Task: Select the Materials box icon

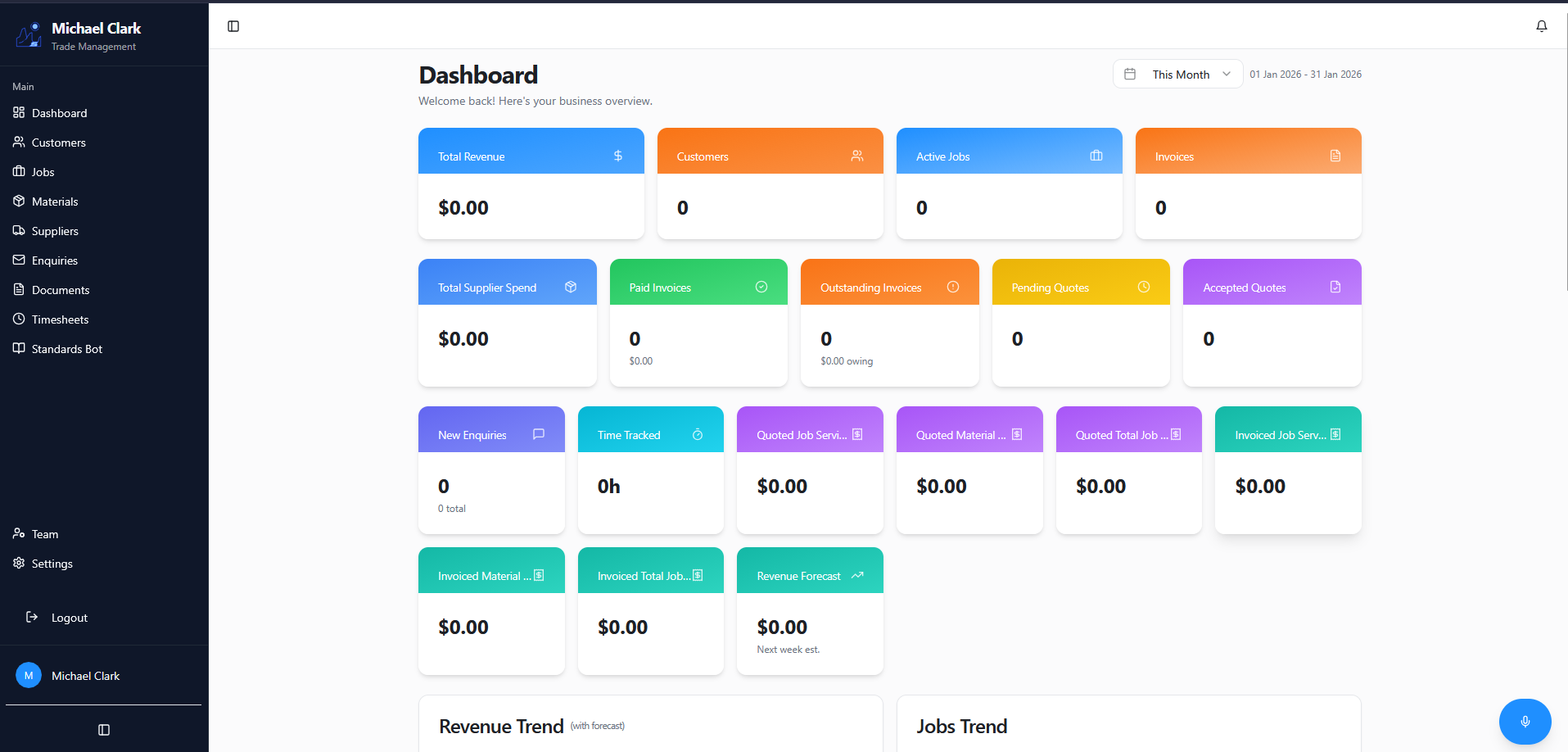Action: pos(18,201)
